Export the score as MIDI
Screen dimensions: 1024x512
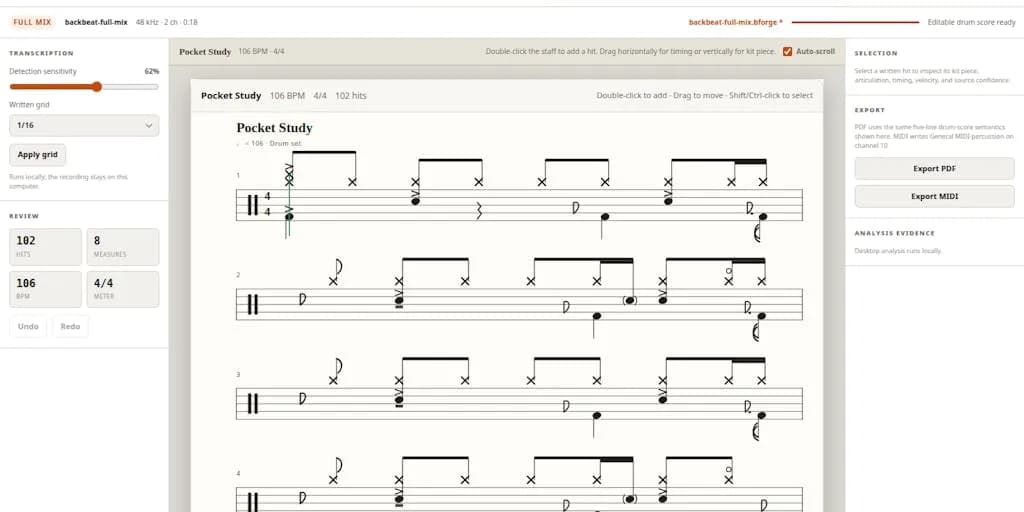point(934,197)
